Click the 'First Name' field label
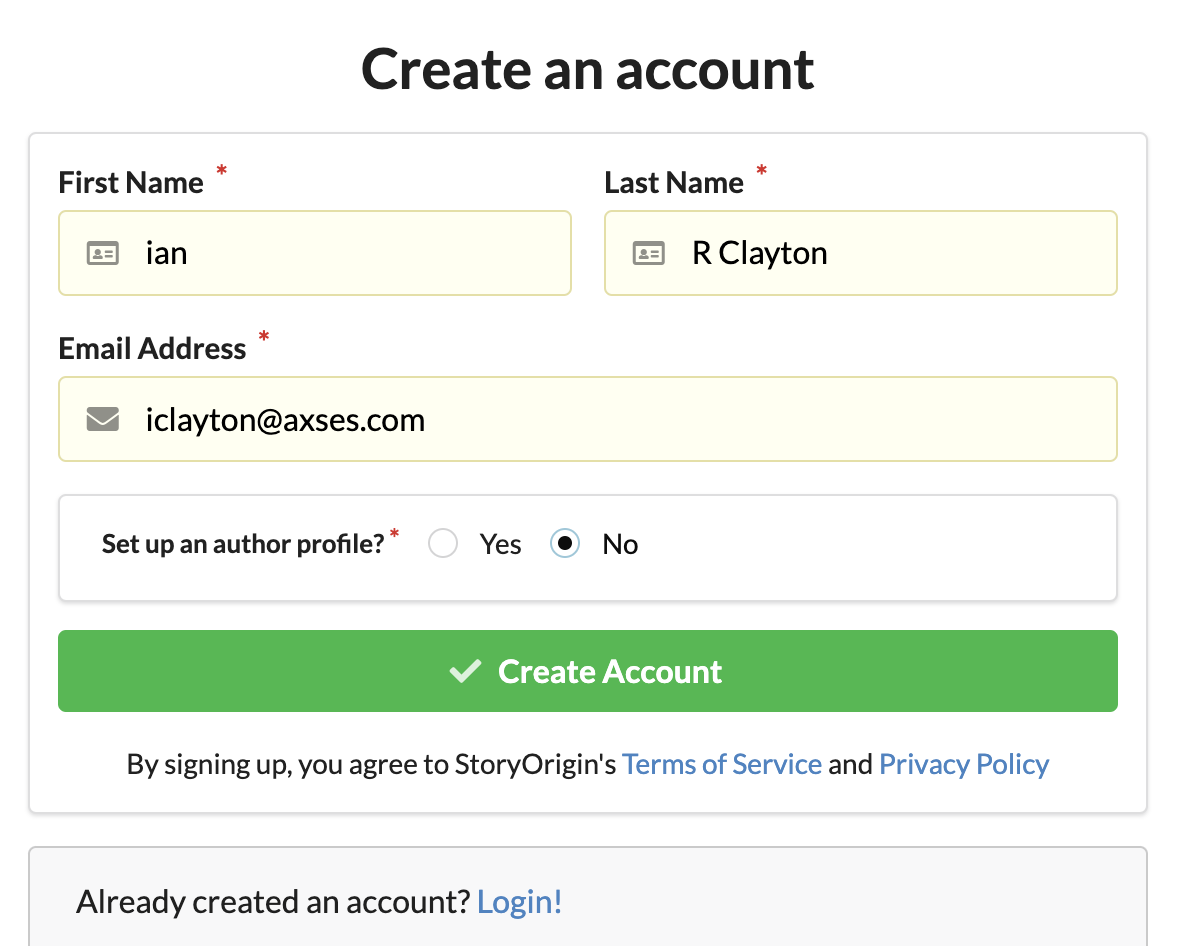The image size is (1192, 946). click(131, 183)
